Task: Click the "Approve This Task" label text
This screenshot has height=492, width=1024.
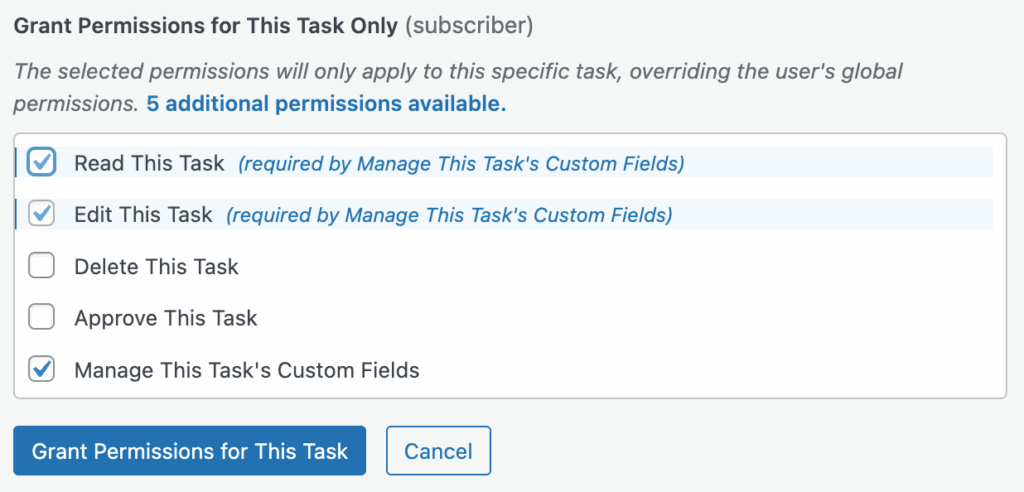Action: pyautogui.click(x=165, y=318)
